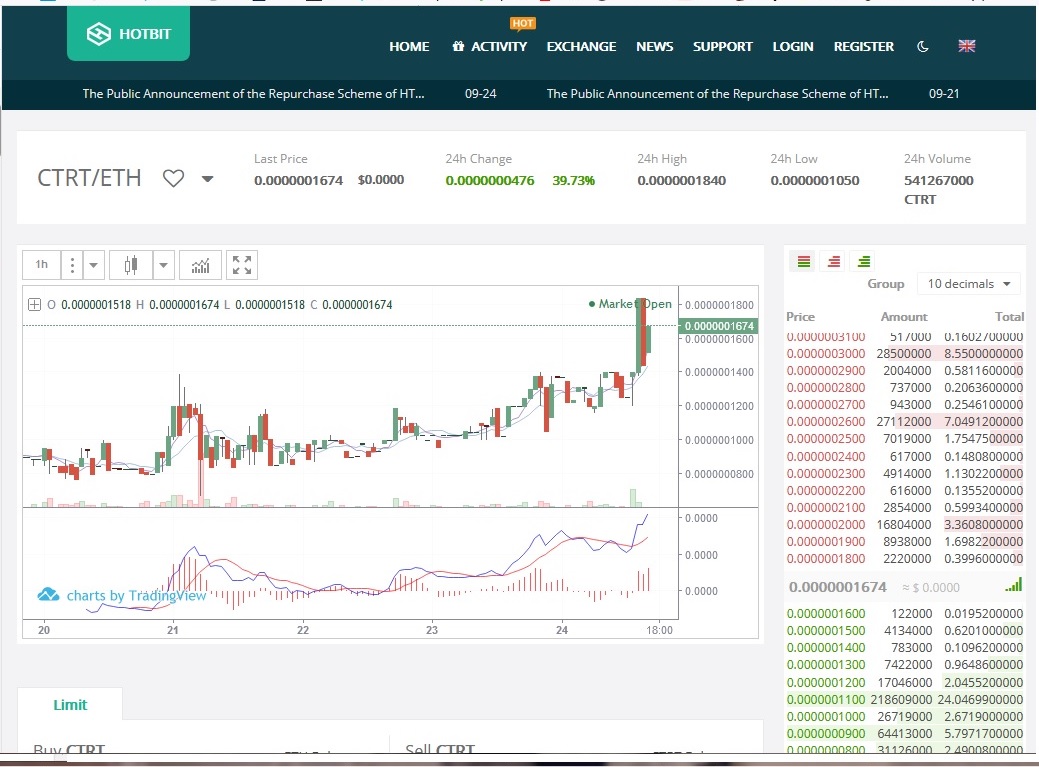Select the Limit order tab

(x=70, y=705)
